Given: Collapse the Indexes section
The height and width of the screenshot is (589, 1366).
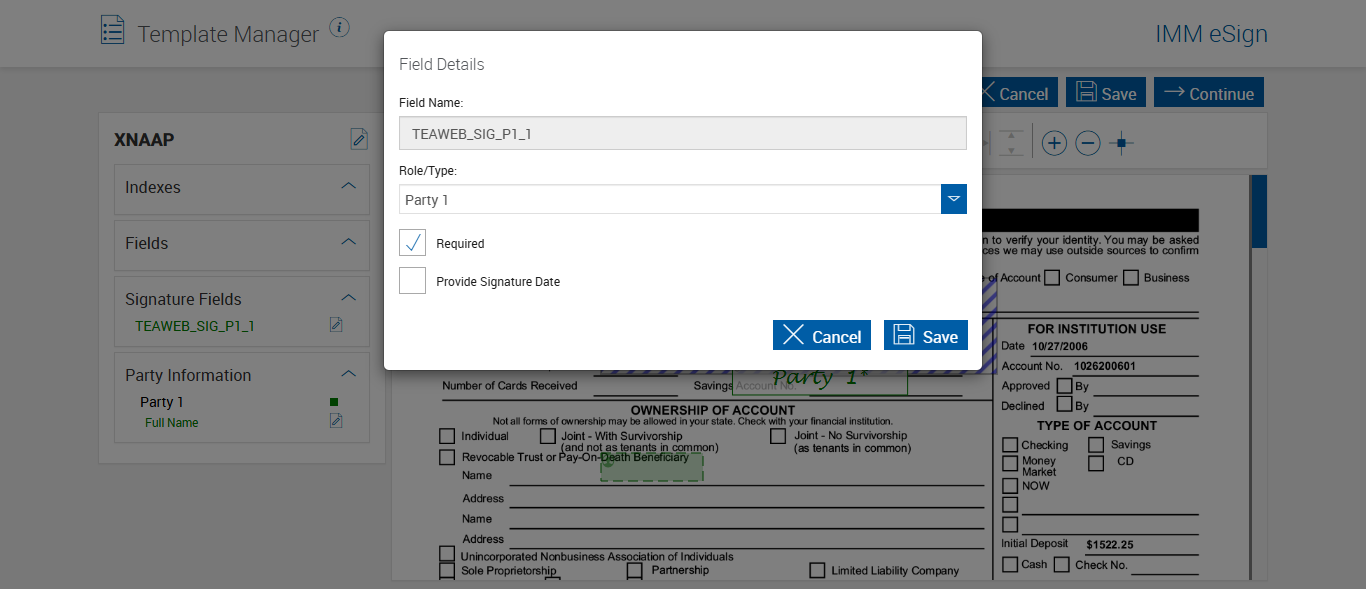Looking at the screenshot, I should [348, 186].
